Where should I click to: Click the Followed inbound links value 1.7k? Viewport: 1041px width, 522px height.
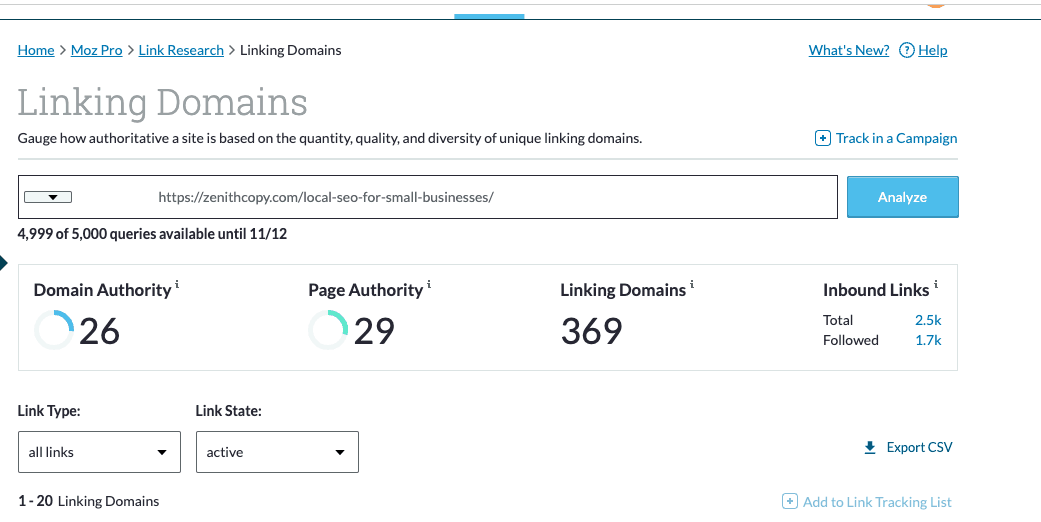tap(928, 340)
